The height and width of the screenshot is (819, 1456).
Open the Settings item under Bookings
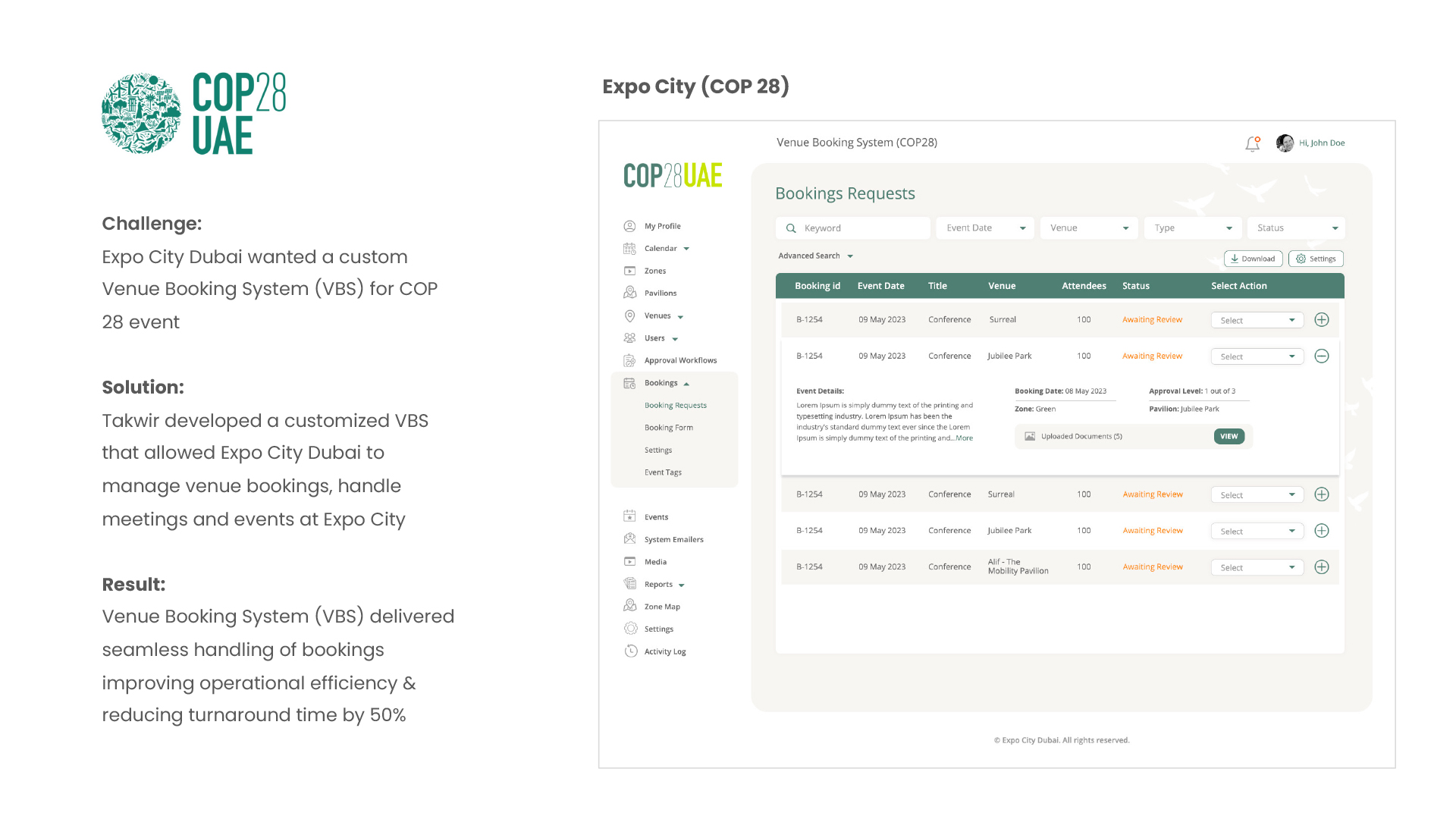[658, 450]
